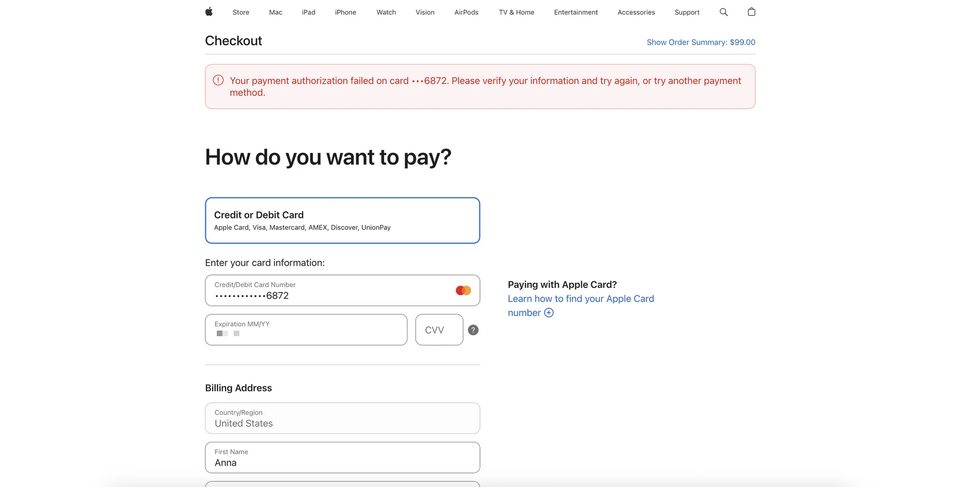Click the Mastercard logo in card field
Image resolution: width=960 pixels, height=487 pixels.
[463, 290]
